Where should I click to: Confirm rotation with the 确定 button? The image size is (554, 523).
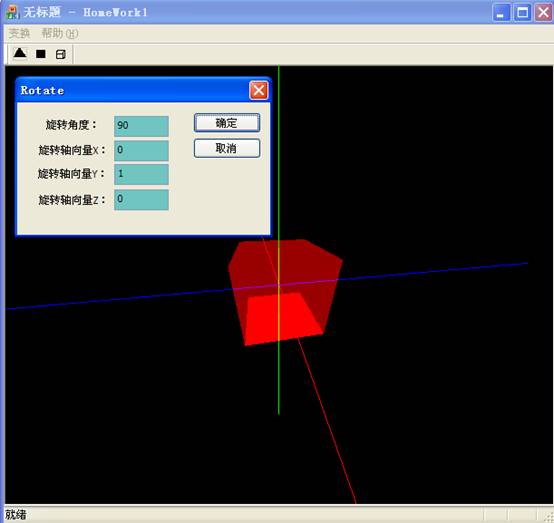[227, 123]
